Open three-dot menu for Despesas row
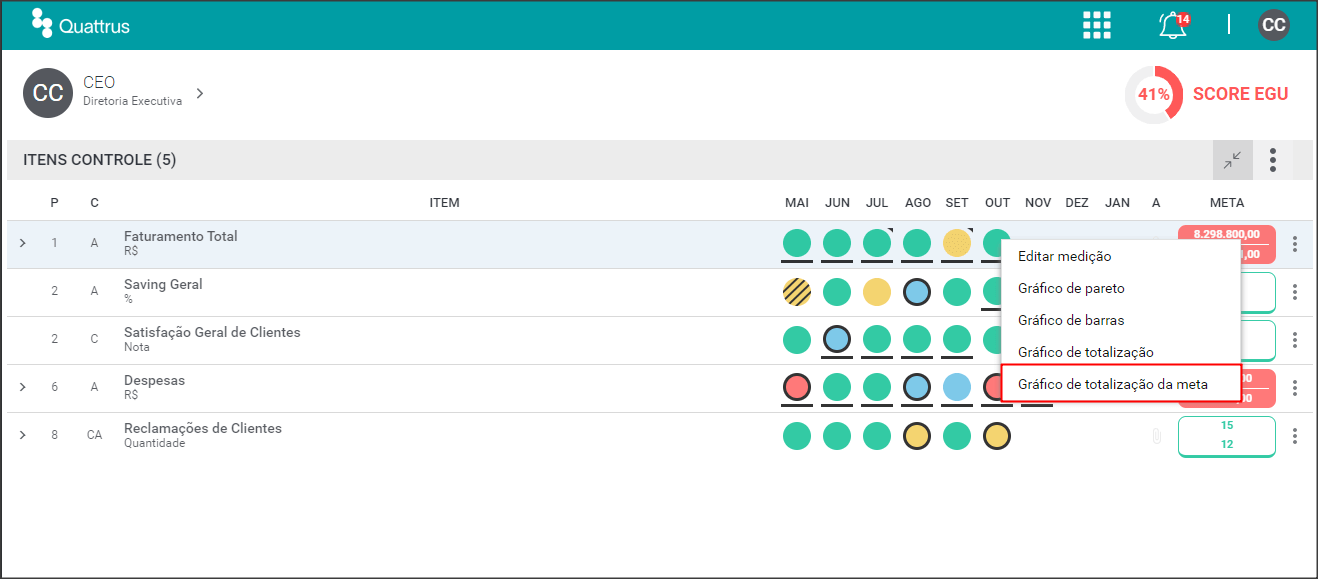 tap(1295, 388)
